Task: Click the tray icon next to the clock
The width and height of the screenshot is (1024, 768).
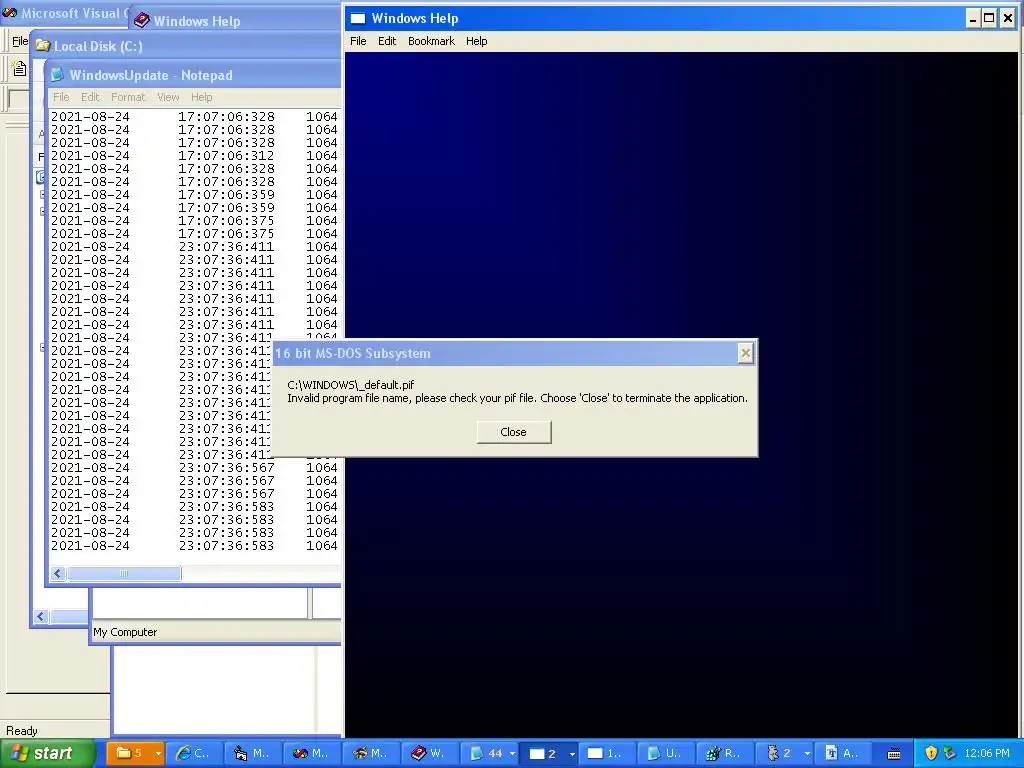Action: tap(950, 753)
